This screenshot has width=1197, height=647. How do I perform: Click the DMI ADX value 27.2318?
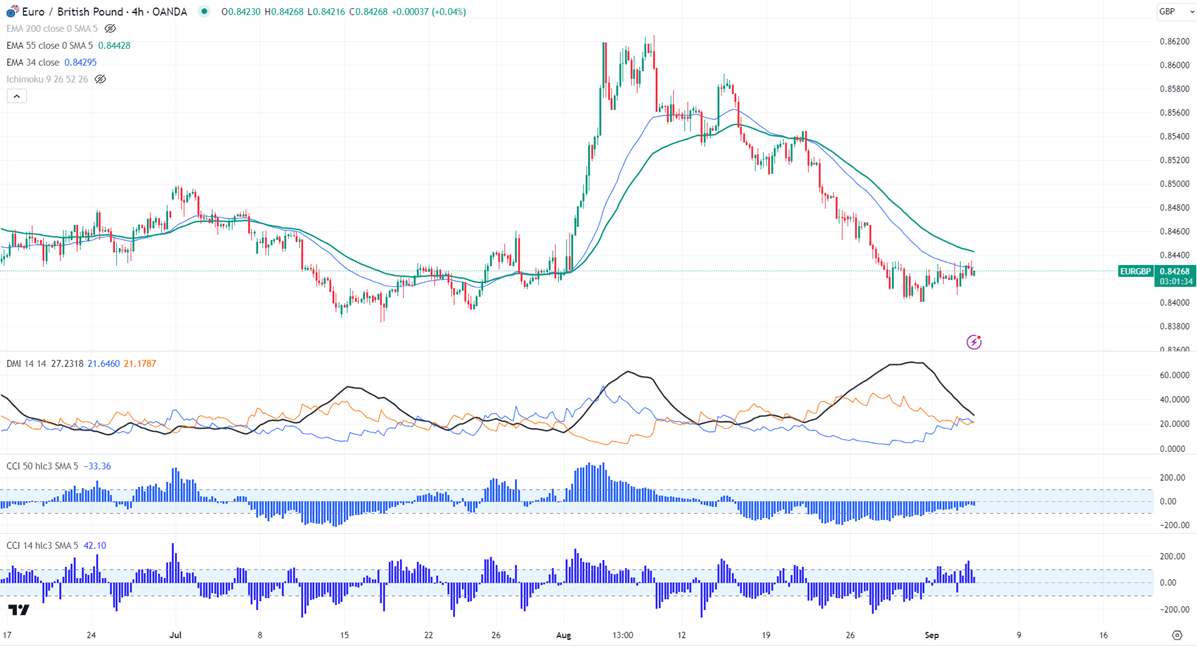coord(67,364)
